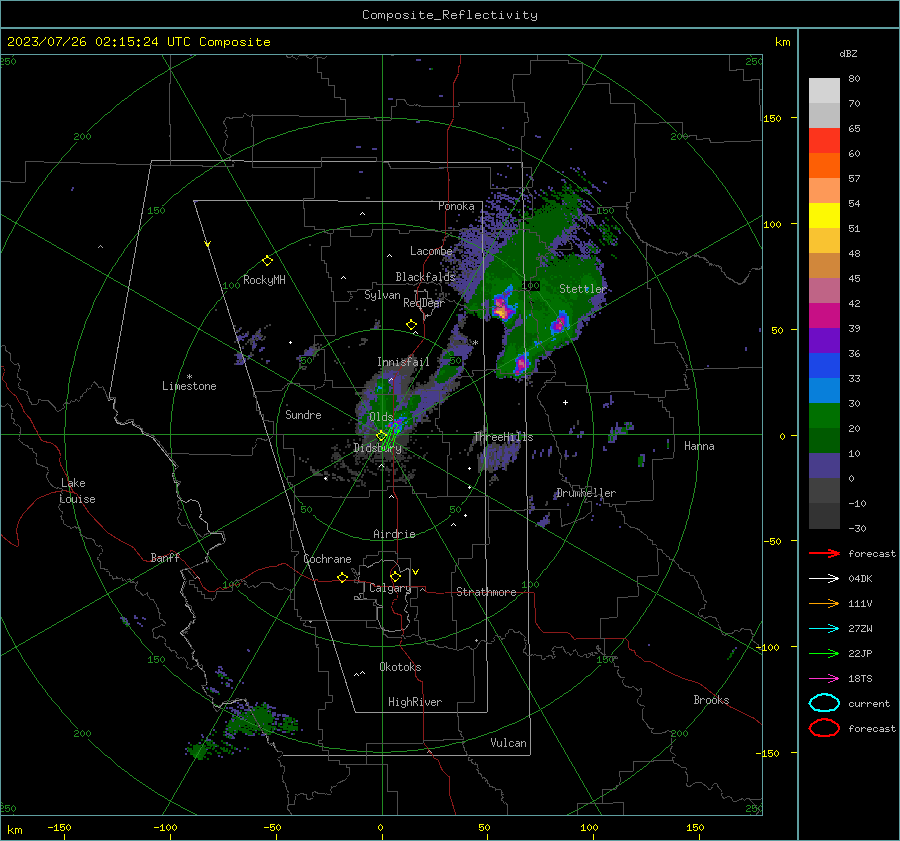The image size is (900, 841).
Task: Click the orange 60-57 dBZ color swatch
Action: [824, 166]
